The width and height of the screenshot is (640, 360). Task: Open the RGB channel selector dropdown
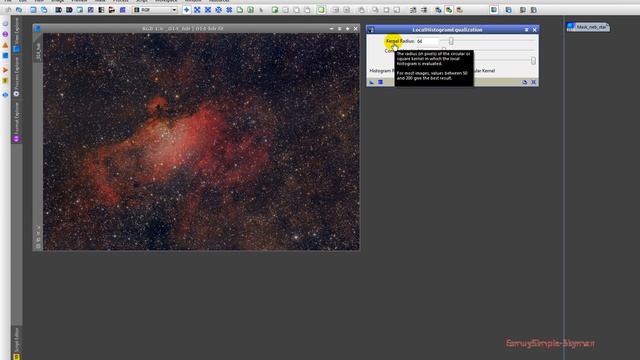click(x=156, y=10)
